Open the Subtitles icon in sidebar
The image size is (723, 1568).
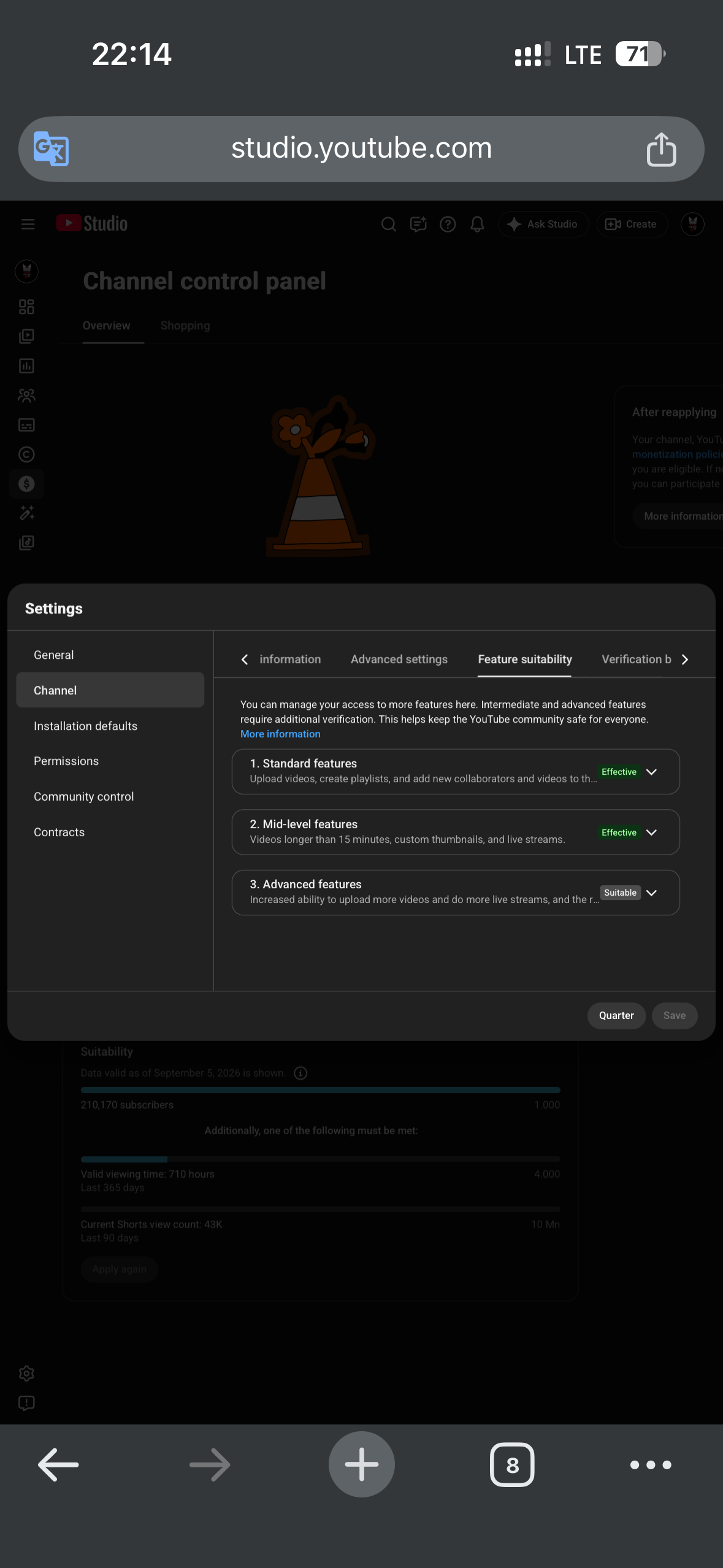(x=26, y=425)
